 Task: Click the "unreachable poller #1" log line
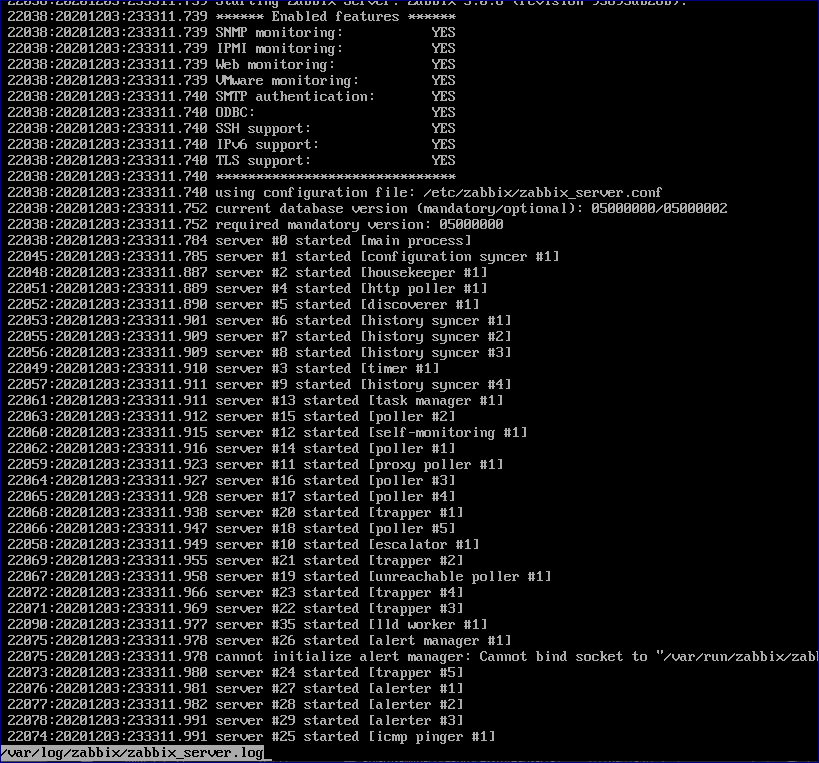(279, 577)
